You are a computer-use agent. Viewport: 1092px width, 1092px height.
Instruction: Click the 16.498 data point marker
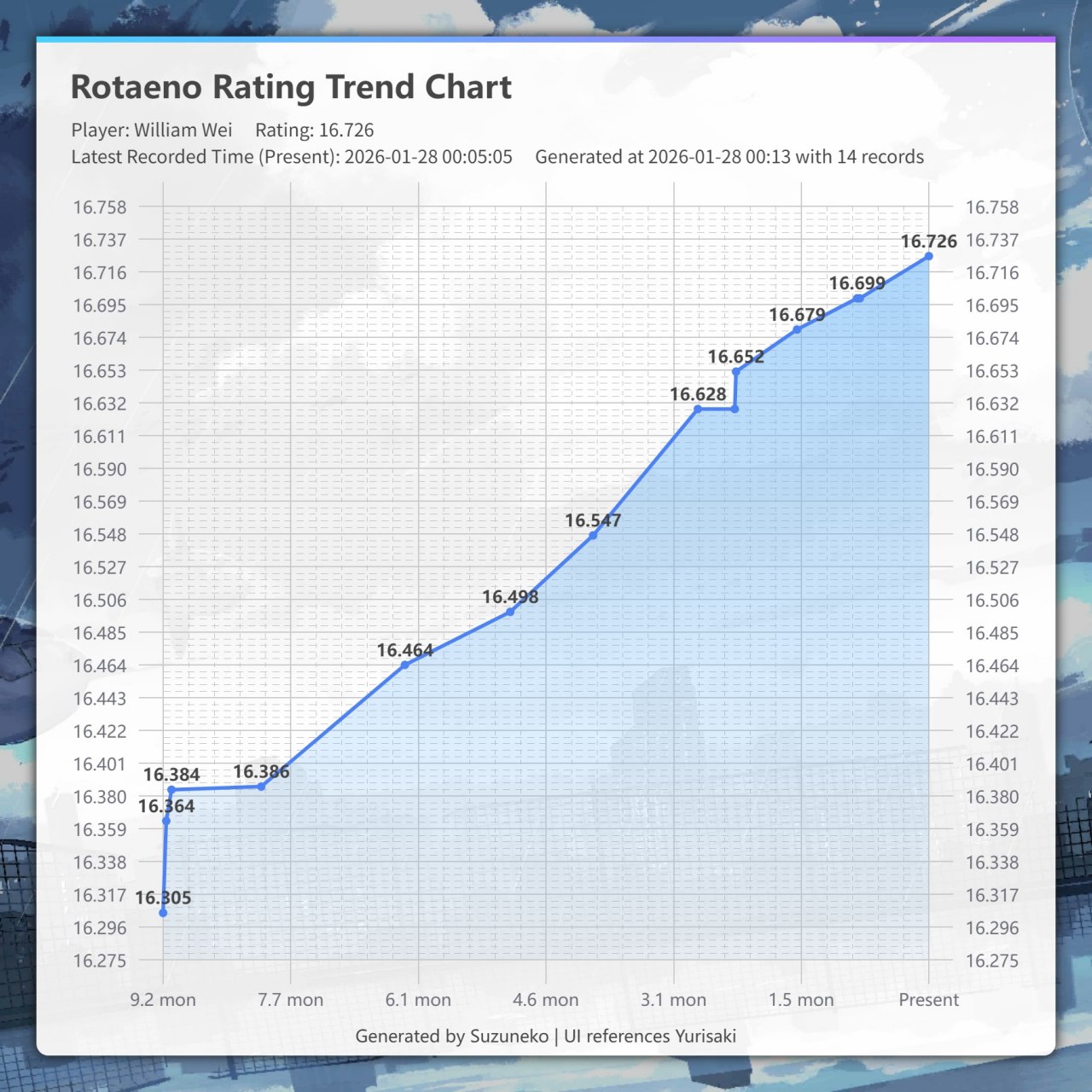[x=510, y=612]
